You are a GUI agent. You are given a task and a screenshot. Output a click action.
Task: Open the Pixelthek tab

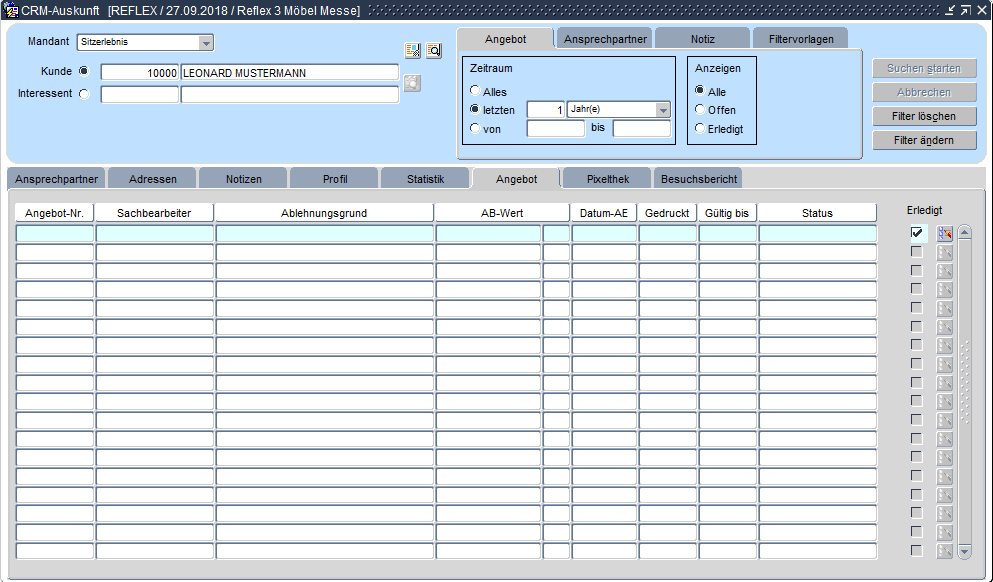pos(606,179)
